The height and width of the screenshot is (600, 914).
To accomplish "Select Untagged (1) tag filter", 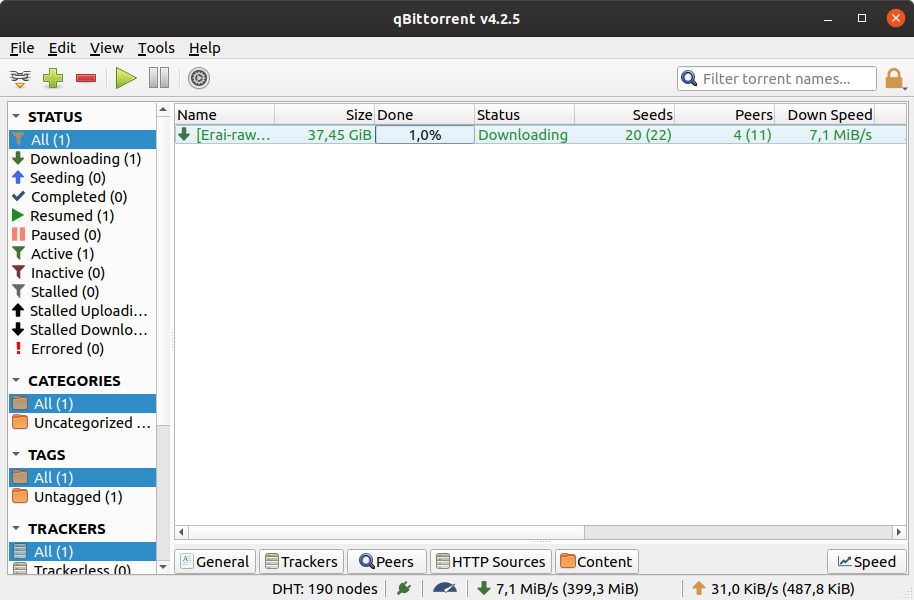I will tap(83, 497).
